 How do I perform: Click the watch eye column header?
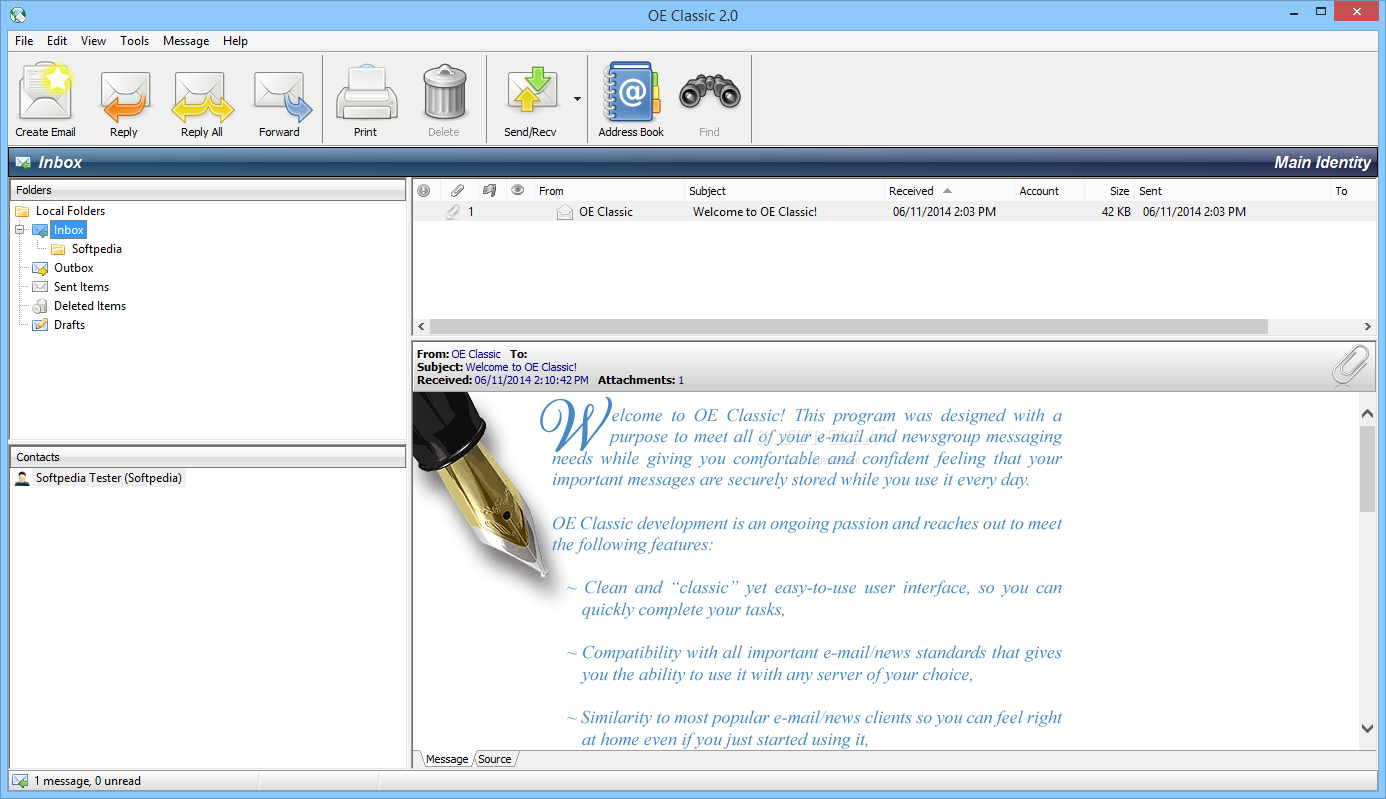click(518, 191)
